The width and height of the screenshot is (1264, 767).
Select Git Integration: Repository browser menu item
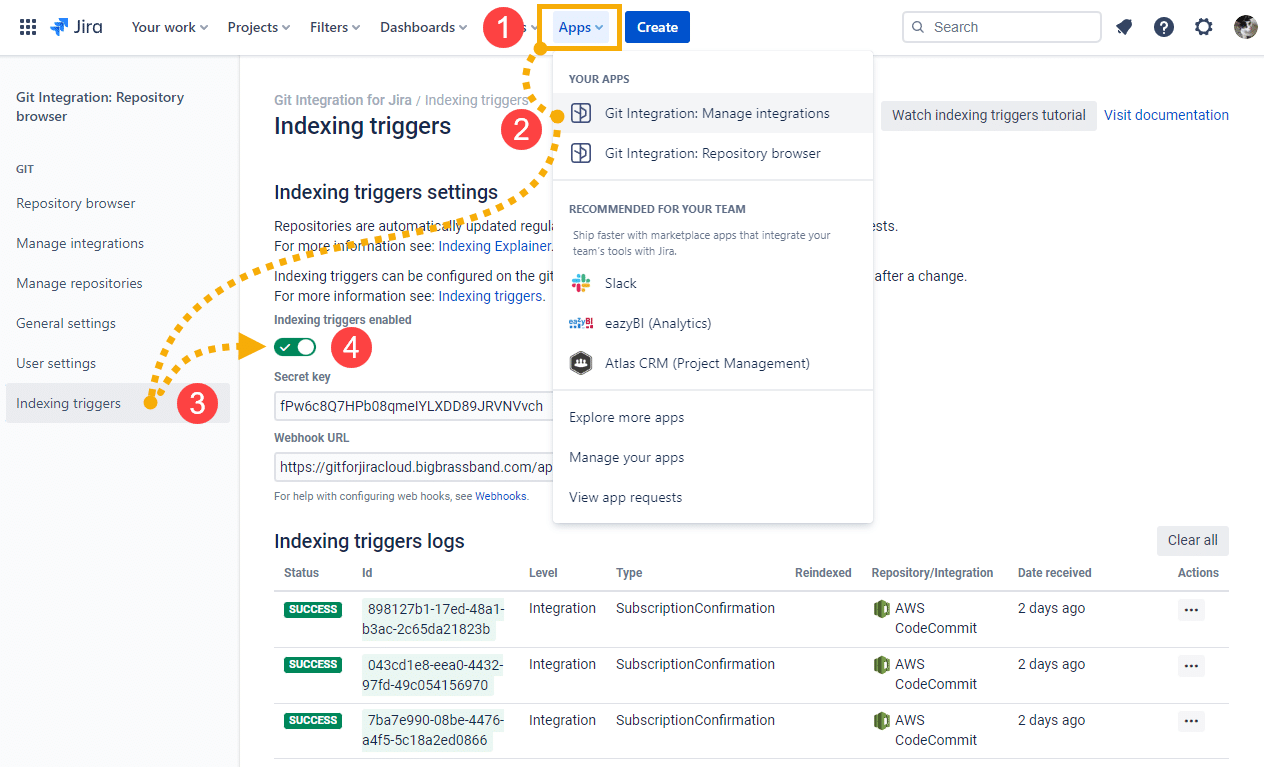712,153
